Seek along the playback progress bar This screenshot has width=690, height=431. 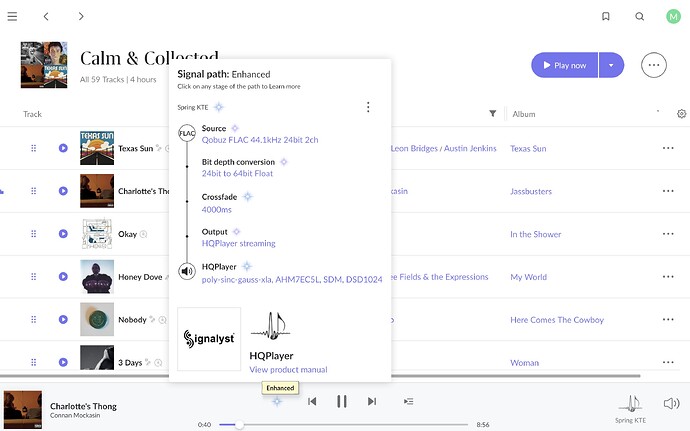(x=343, y=424)
